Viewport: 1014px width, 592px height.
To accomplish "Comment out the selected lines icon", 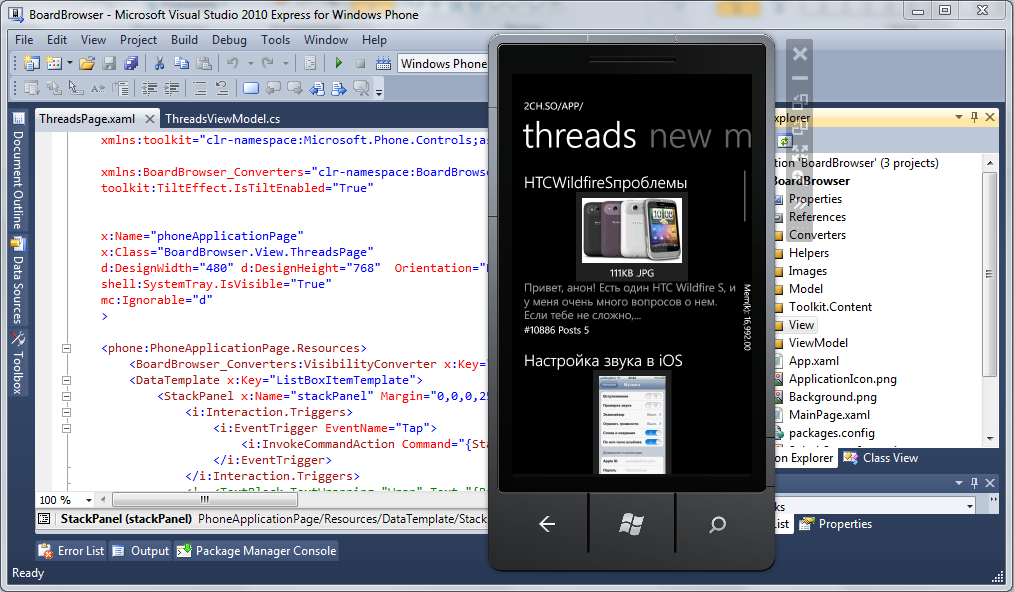I will [200, 88].
